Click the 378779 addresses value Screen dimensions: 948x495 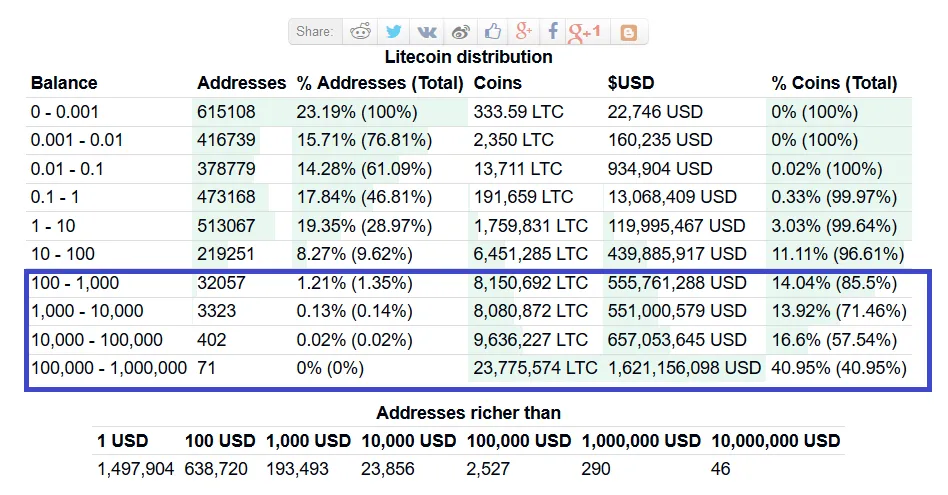tap(226, 169)
